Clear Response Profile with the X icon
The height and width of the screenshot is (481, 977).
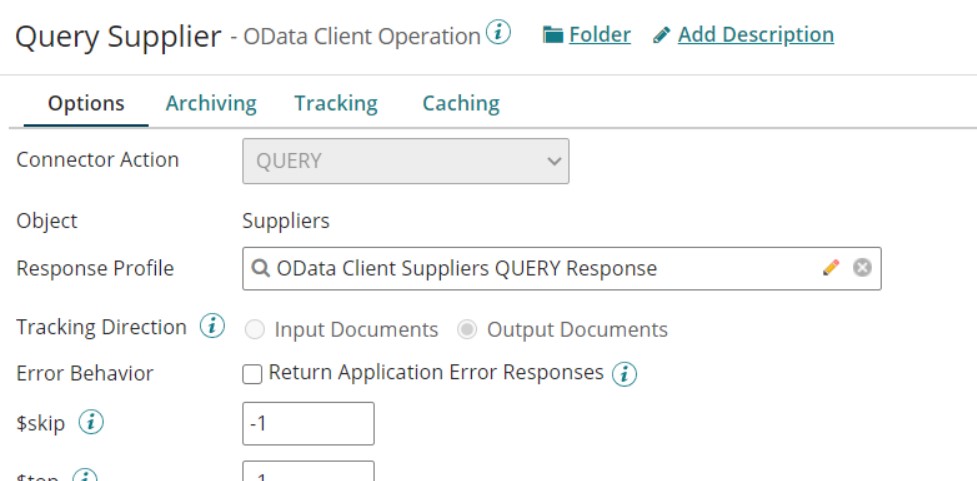pos(862,268)
